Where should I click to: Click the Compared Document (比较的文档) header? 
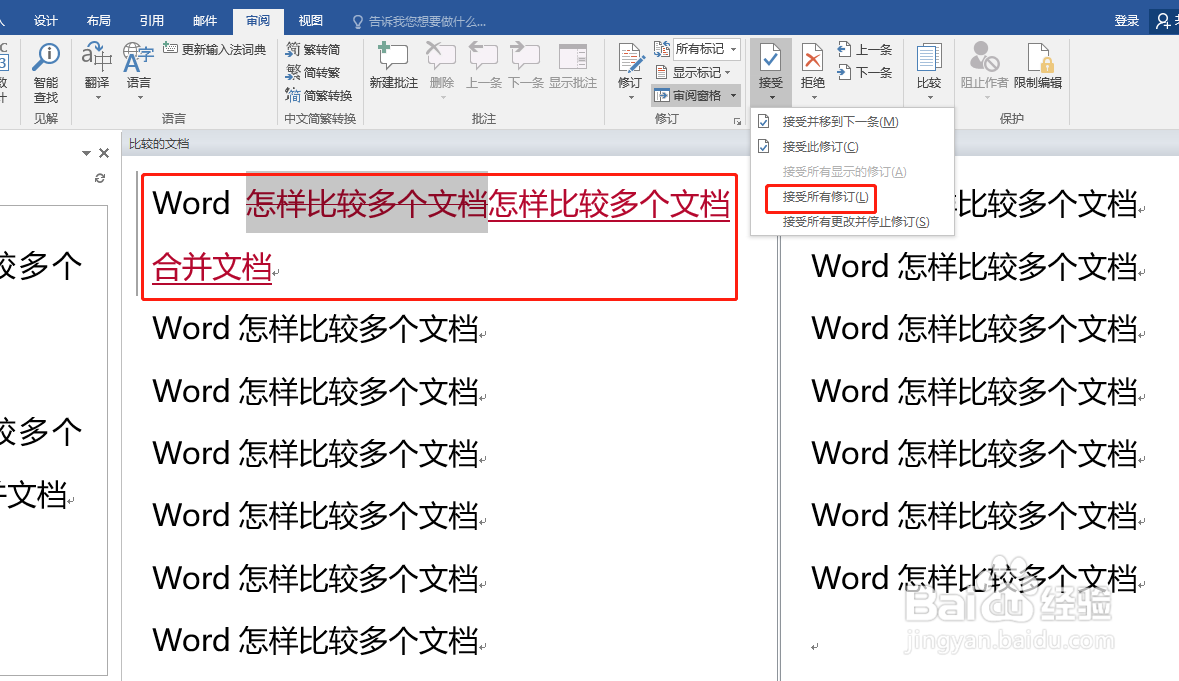[159, 144]
